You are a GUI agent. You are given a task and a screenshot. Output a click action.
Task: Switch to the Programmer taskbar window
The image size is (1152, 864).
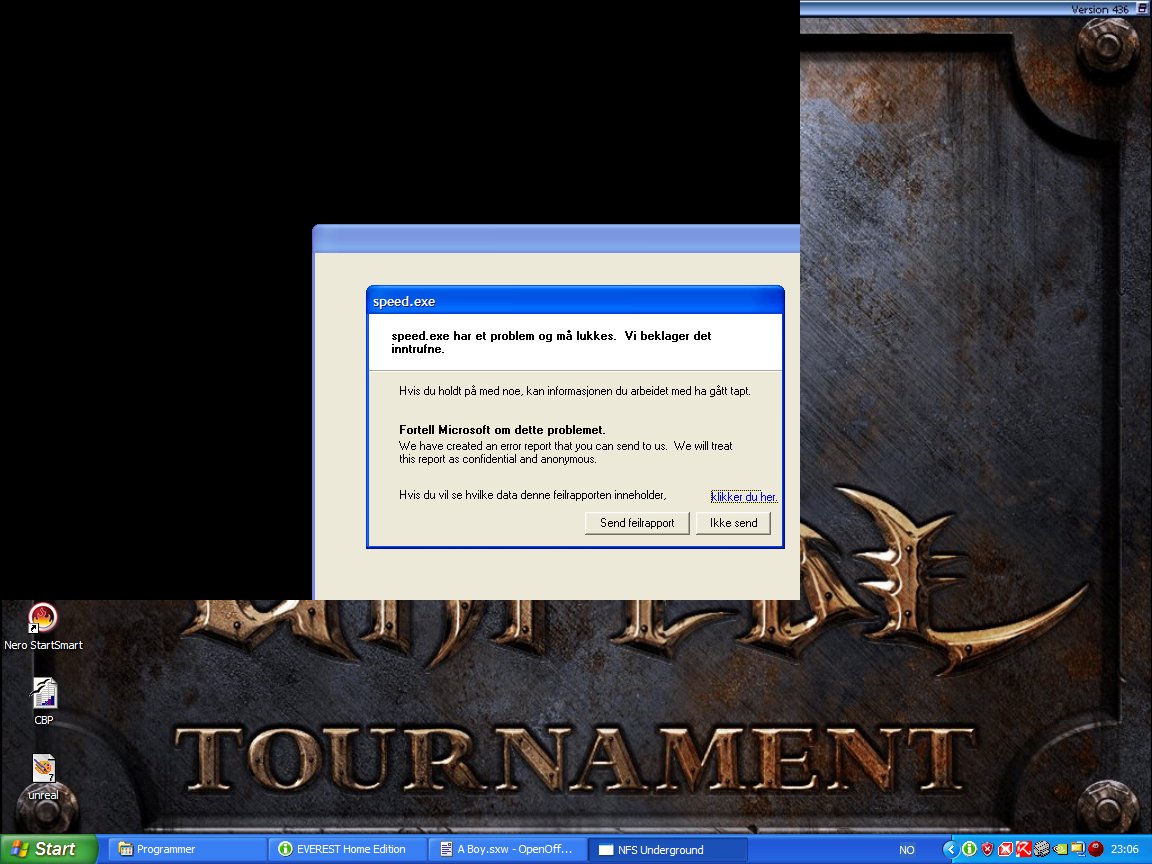pyautogui.click(x=187, y=849)
